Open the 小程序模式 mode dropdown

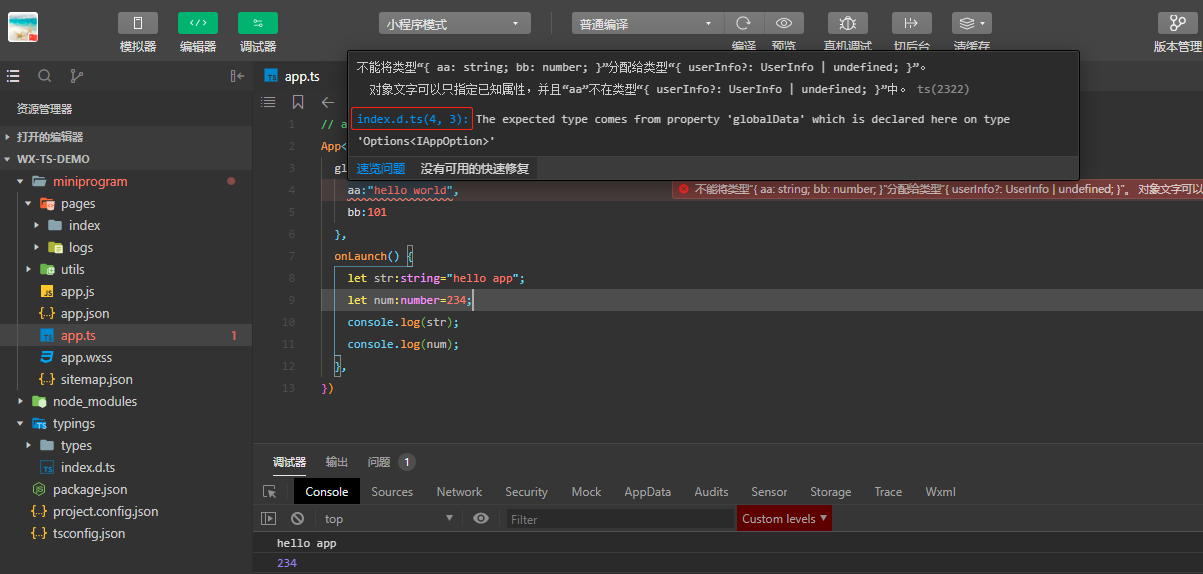click(455, 24)
